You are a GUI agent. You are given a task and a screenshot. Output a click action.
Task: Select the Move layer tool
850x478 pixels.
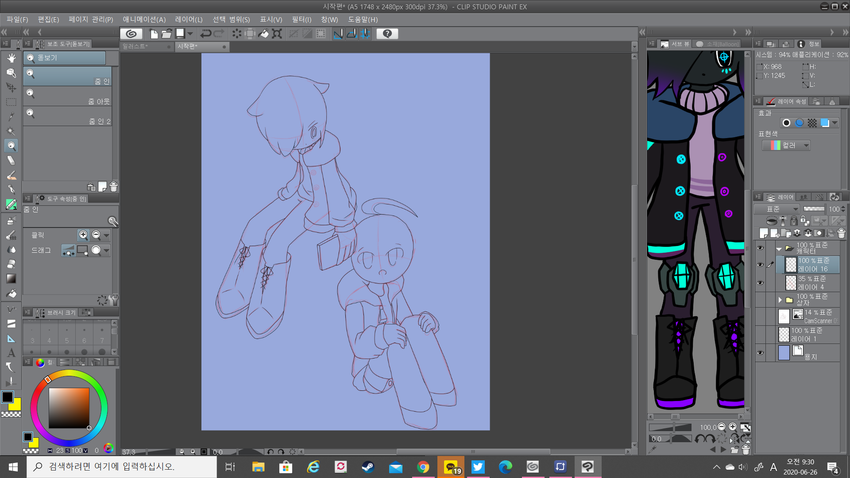point(11,87)
